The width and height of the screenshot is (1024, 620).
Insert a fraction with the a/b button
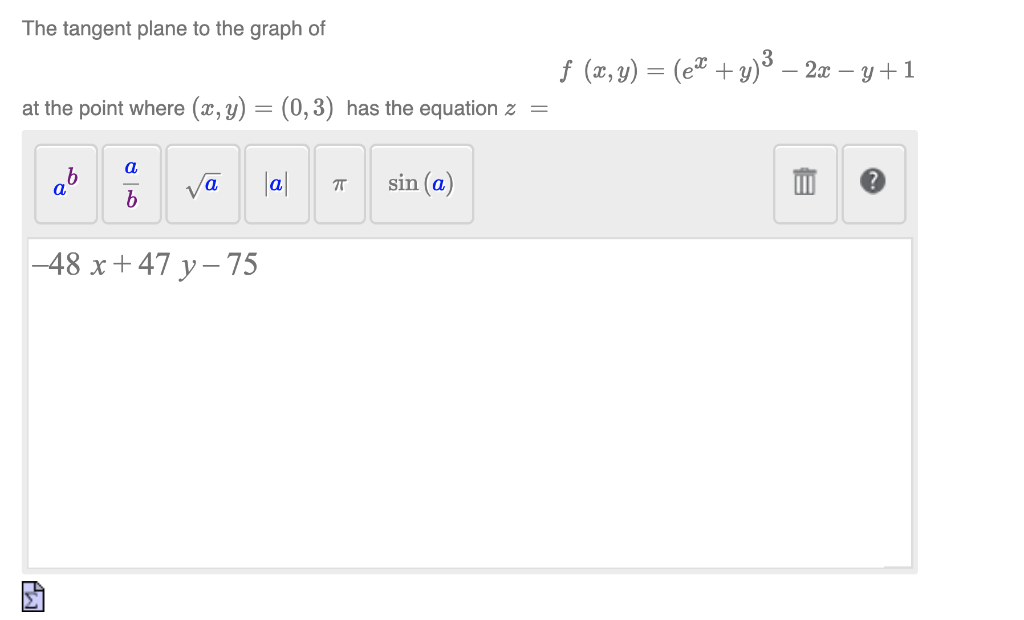click(x=130, y=184)
